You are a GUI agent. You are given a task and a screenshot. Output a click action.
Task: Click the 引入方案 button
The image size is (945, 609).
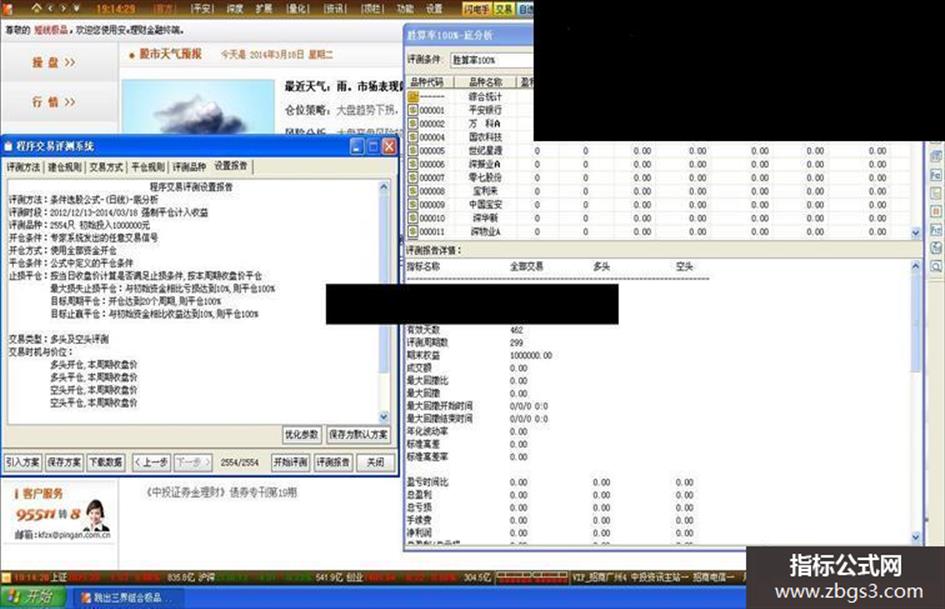(x=22, y=462)
